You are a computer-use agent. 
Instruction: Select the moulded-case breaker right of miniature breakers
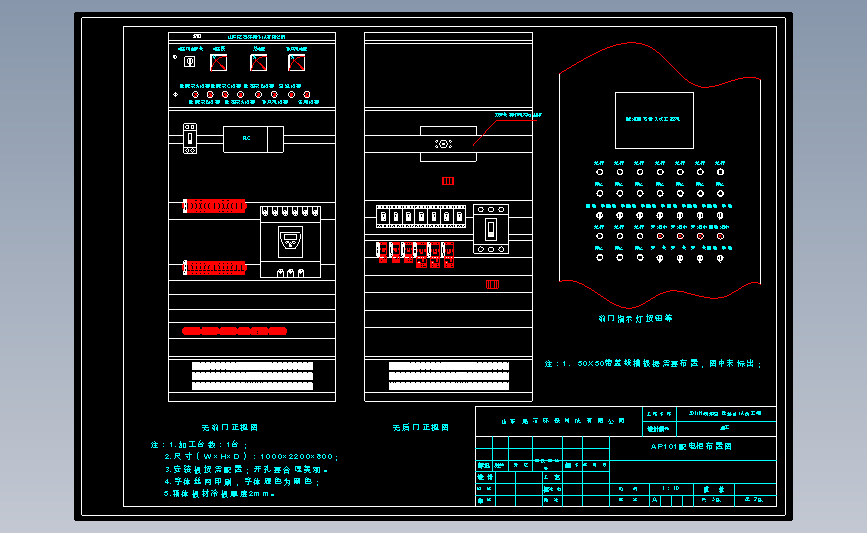491,229
